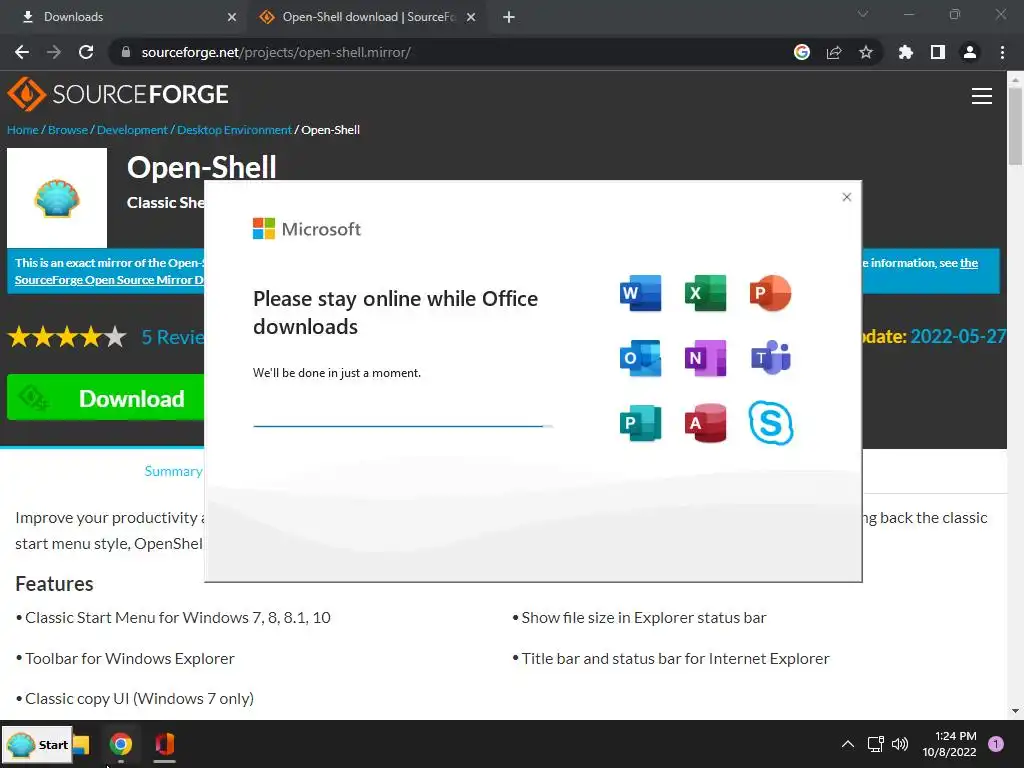
Task: Click the Publisher icon in Office dialog
Action: (x=640, y=423)
